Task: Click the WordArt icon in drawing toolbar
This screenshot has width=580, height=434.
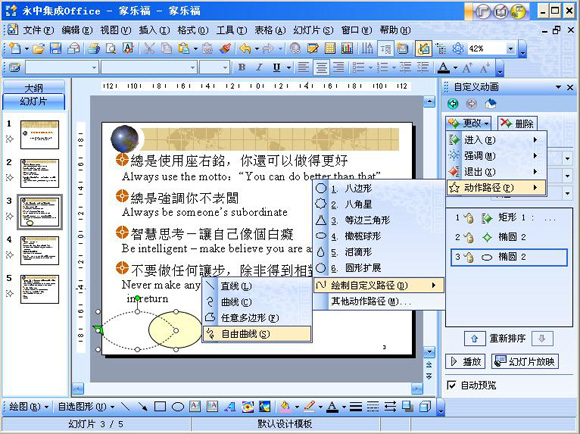Action: point(230,407)
